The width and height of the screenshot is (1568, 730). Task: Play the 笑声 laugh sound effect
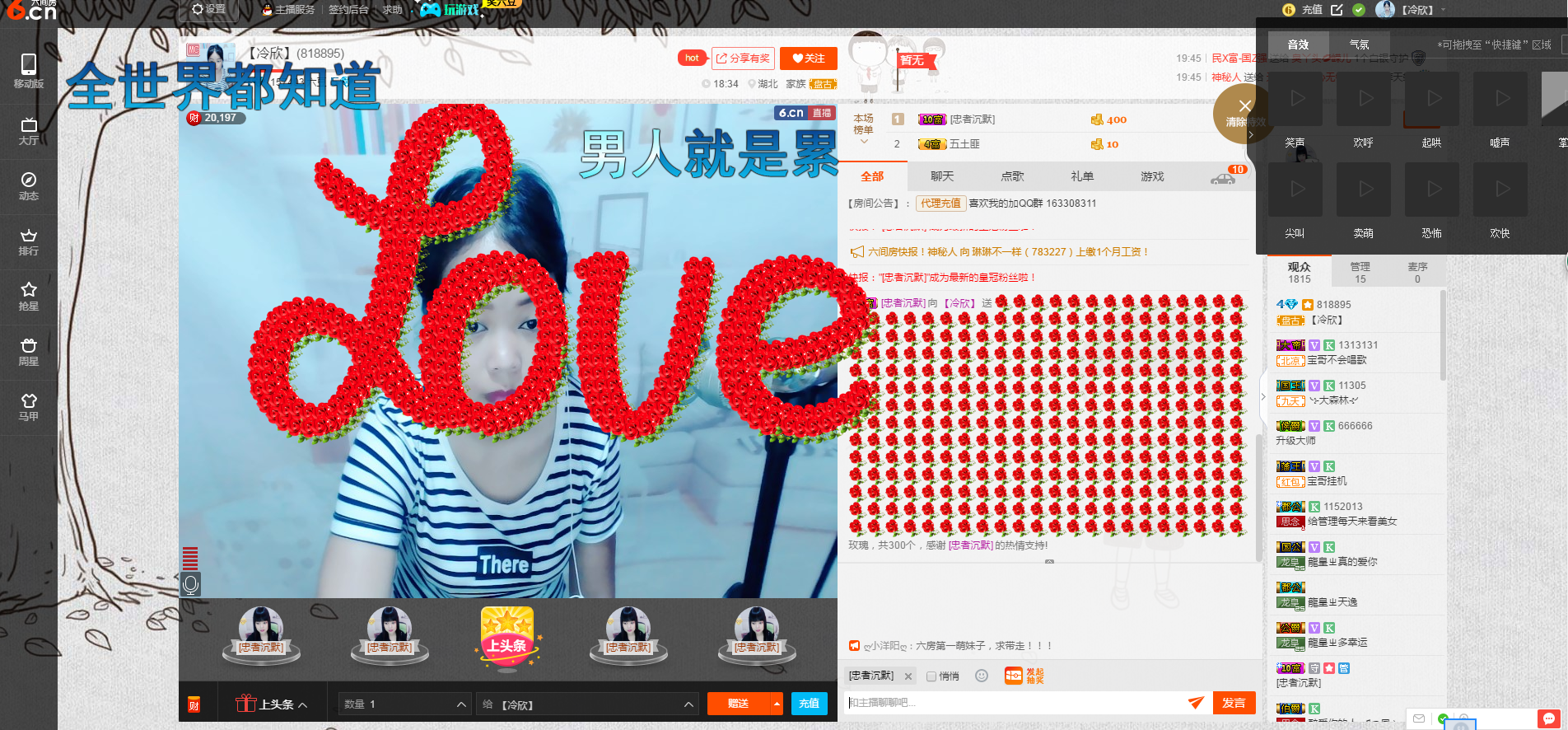point(1297,100)
